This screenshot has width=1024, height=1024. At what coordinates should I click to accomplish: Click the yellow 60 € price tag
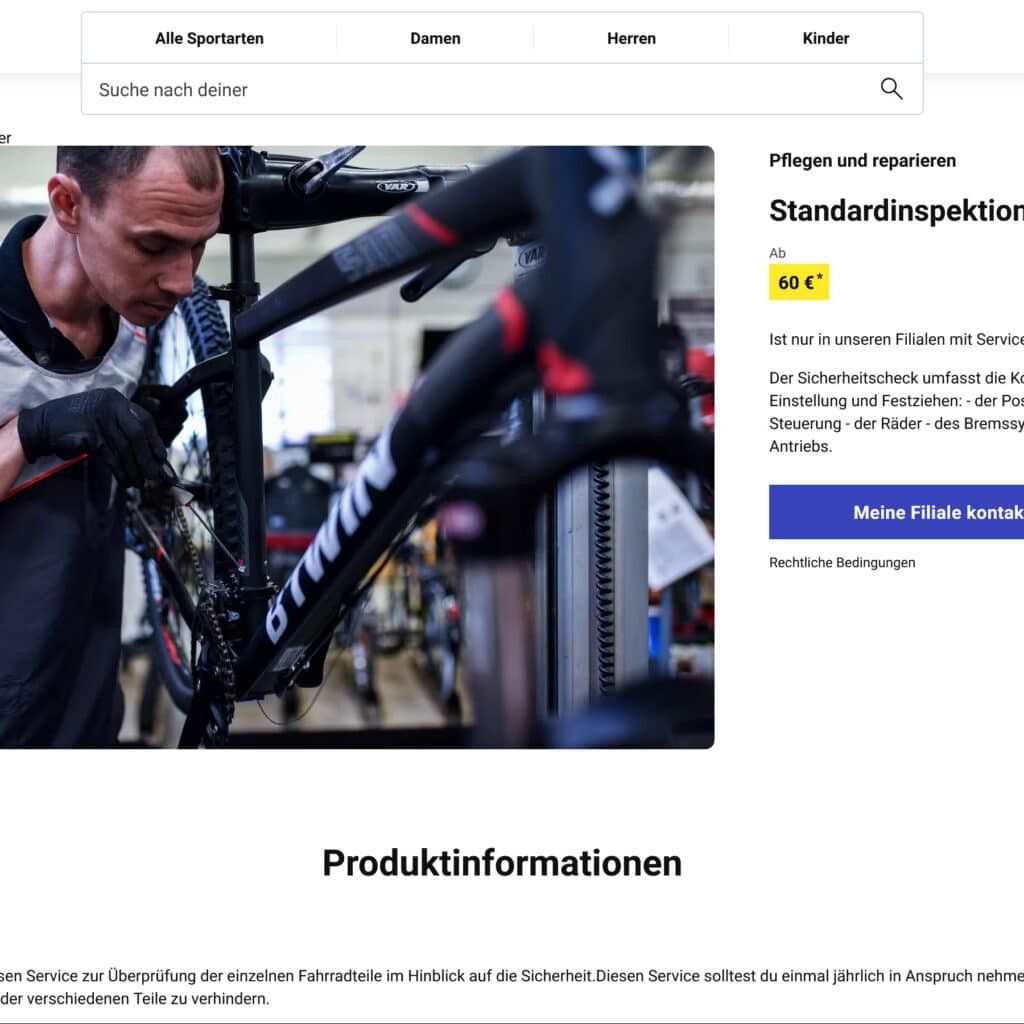pos(799,282)
